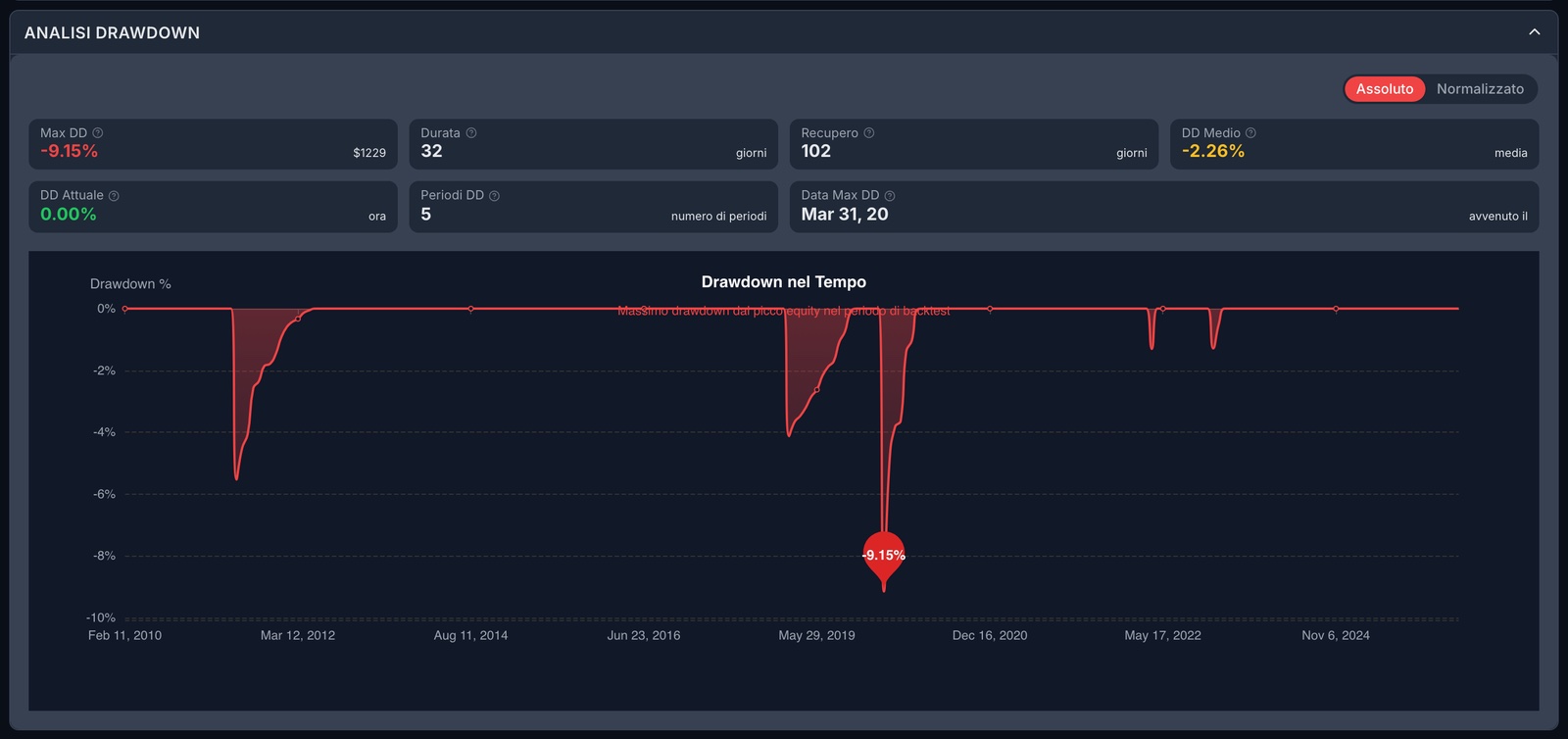Image resolution: width=1568 pixels, height=739 pixels.
Task: Click the Recupero value 102
Action: (815, 151)
